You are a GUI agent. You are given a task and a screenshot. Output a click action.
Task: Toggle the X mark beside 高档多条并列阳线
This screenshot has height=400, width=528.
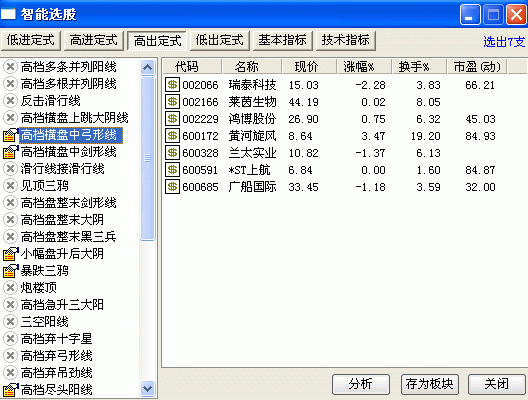click(10, 67)
